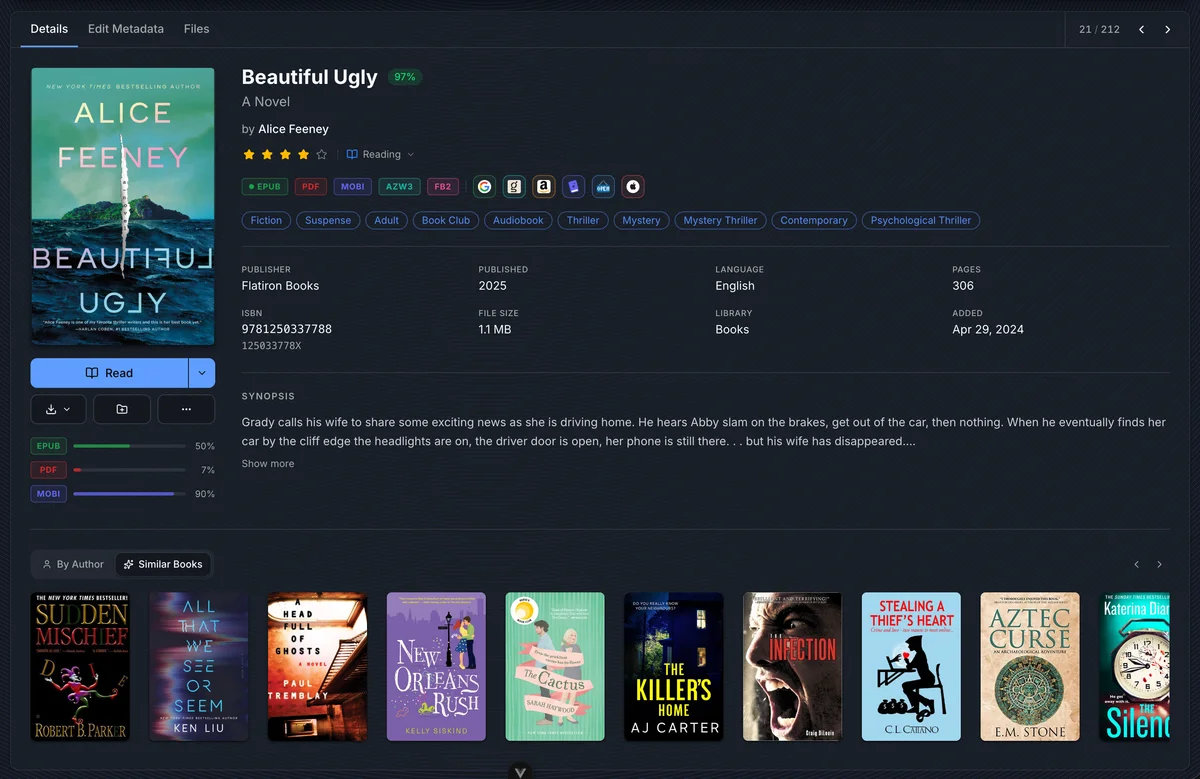Click the MOBI reading progress bar

tap(130, 494)
